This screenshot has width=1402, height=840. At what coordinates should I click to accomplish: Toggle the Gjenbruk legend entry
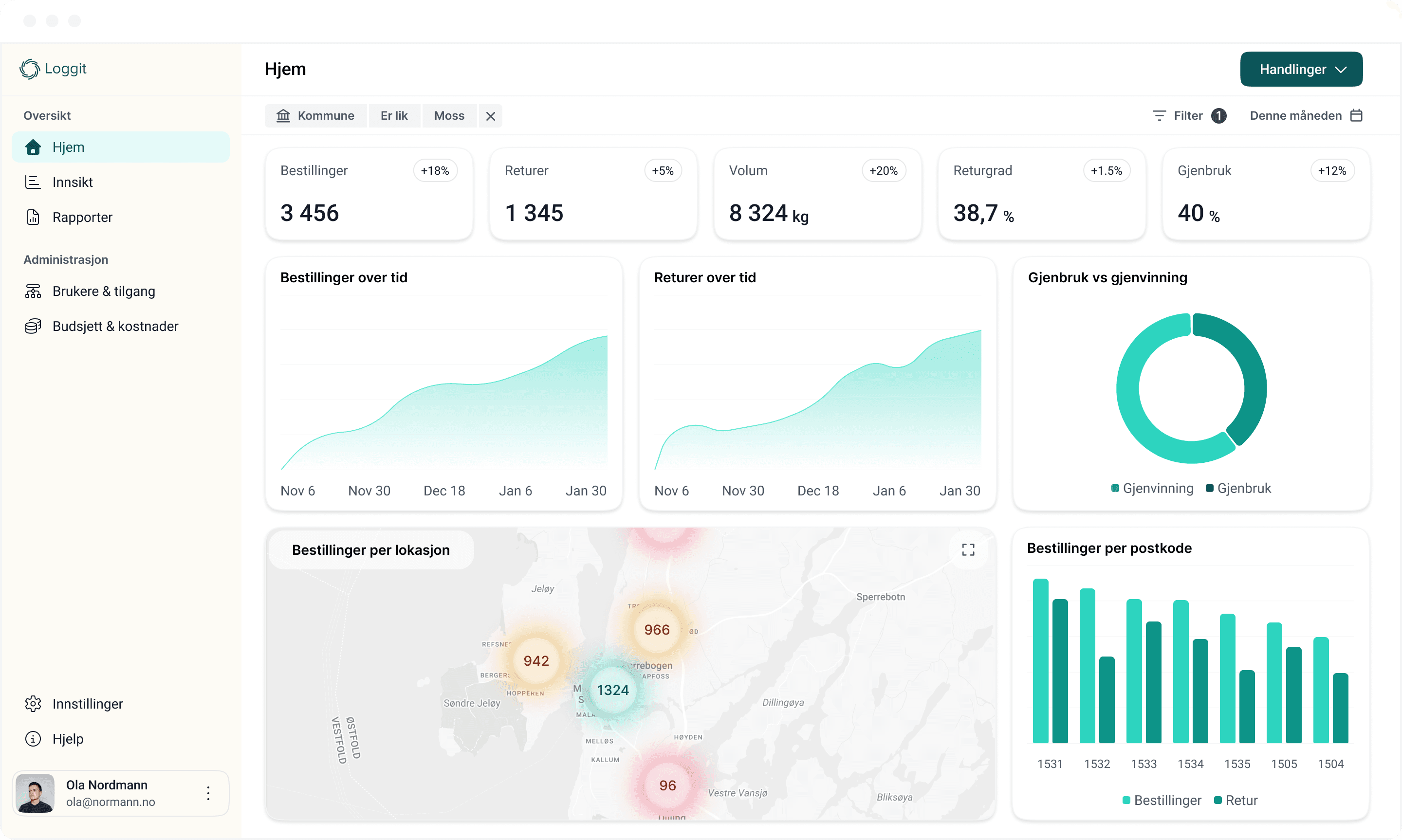click(x=1238, y=488)
